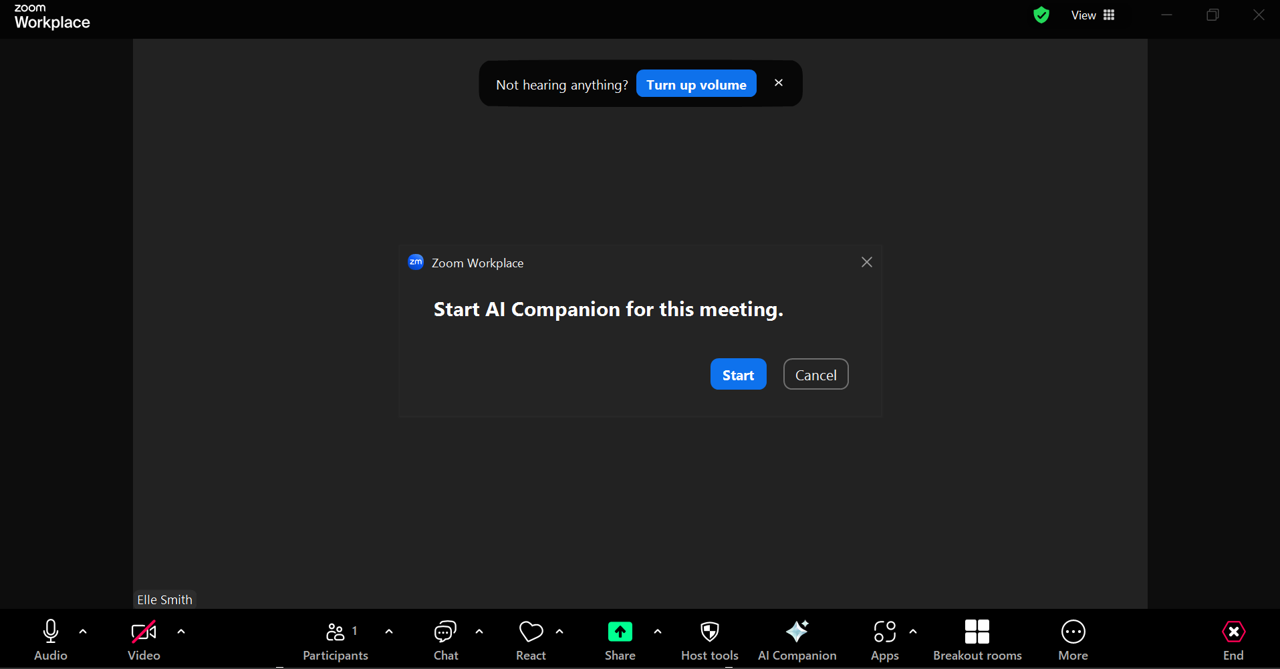Click the green Share screen icon

pyautogui.click(x=620, y=632)
